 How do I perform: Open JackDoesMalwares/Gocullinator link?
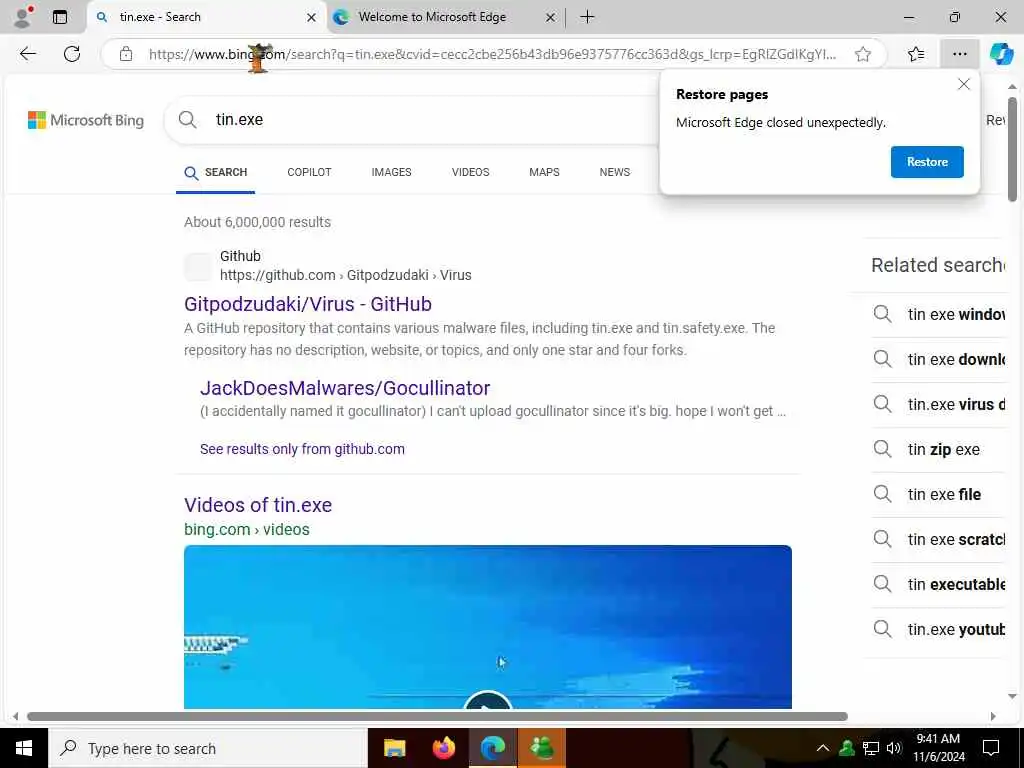pyautogui.click(x=345, y=388)
